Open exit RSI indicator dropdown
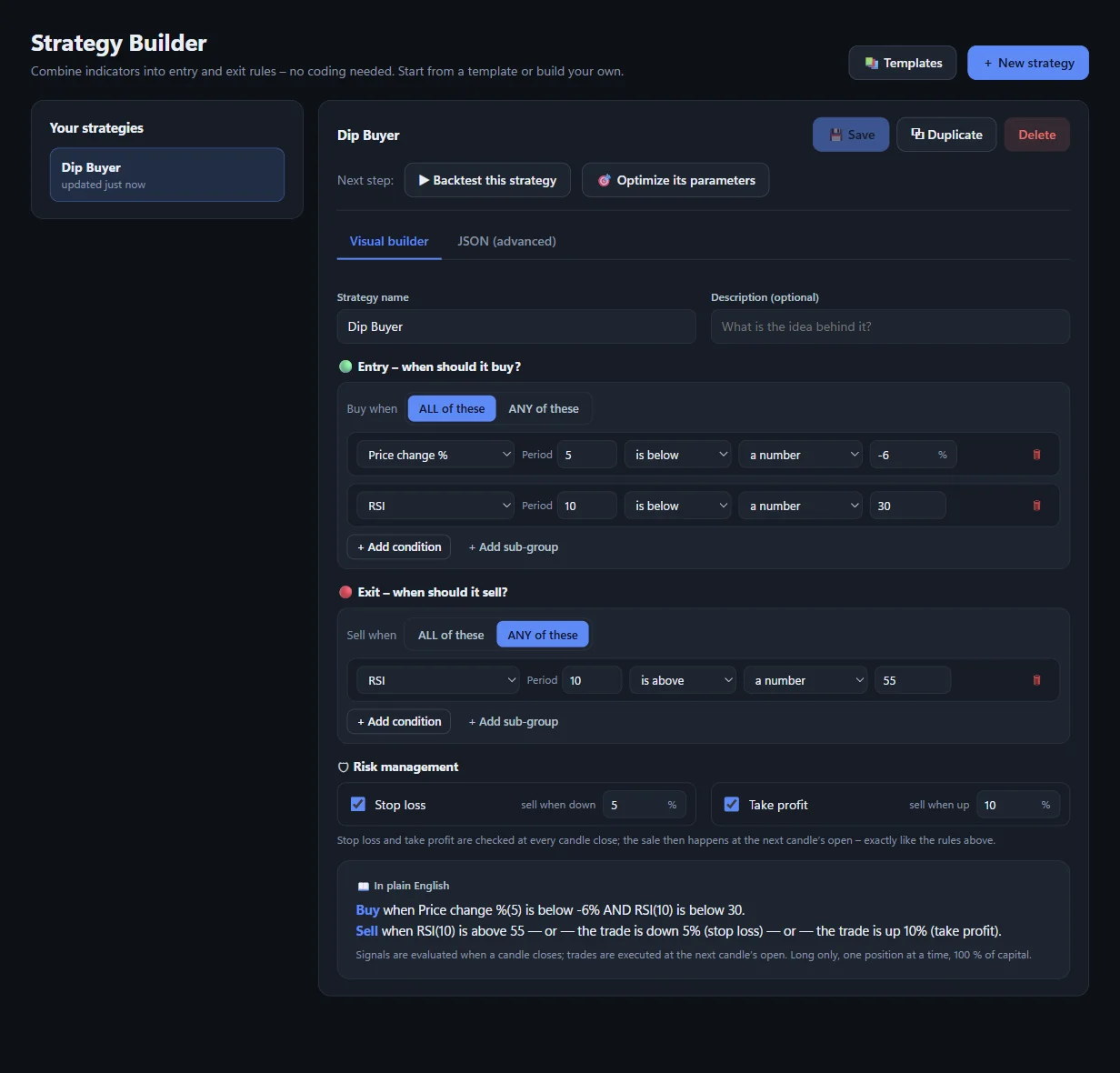Viewport: 1120px width, 1073px height. pyautogui.click(x=438, y=680)
